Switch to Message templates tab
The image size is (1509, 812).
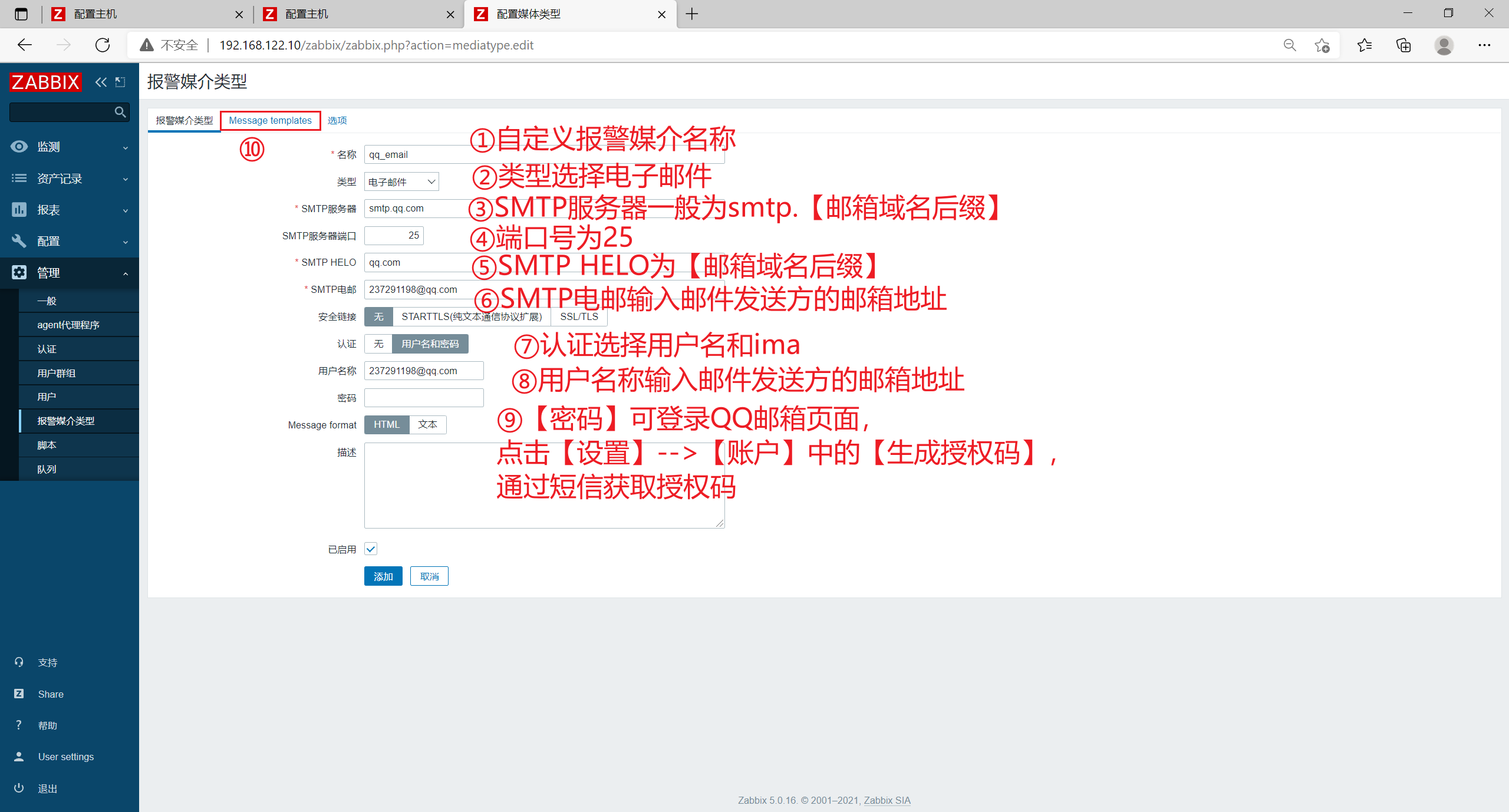[271, 120]
